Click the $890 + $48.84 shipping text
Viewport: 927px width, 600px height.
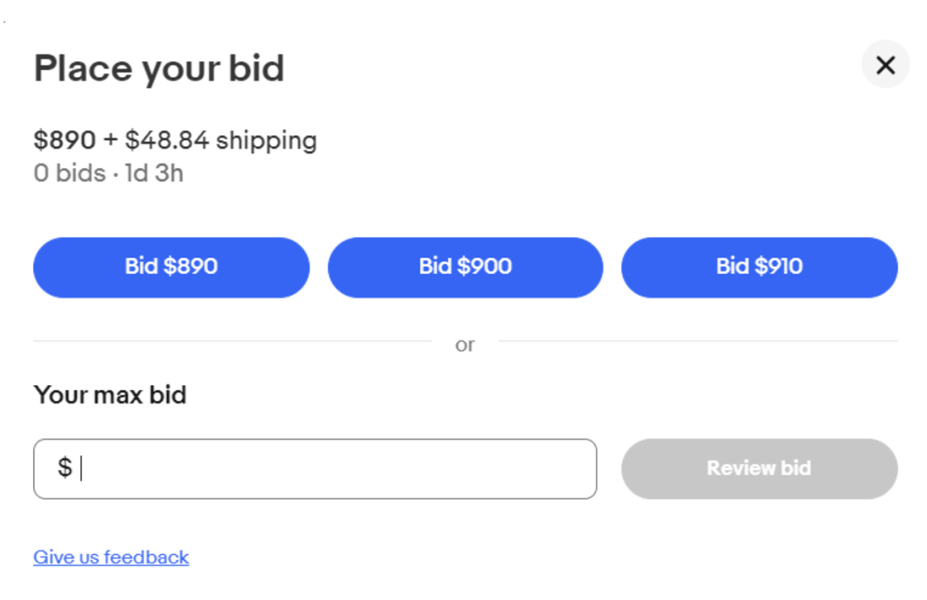click(175, 140)
